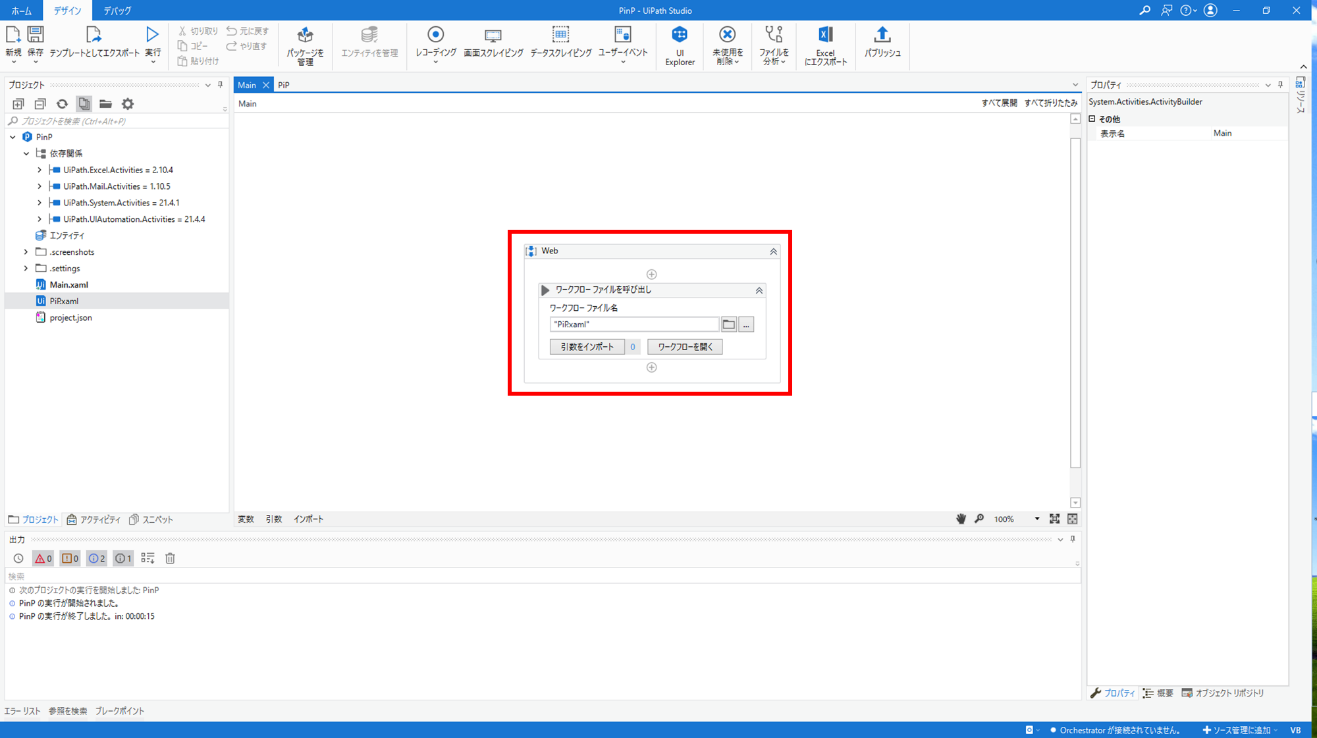Browse for workflow file with folder button
Screen dimensions: 1317x738
tap(729, 325)
